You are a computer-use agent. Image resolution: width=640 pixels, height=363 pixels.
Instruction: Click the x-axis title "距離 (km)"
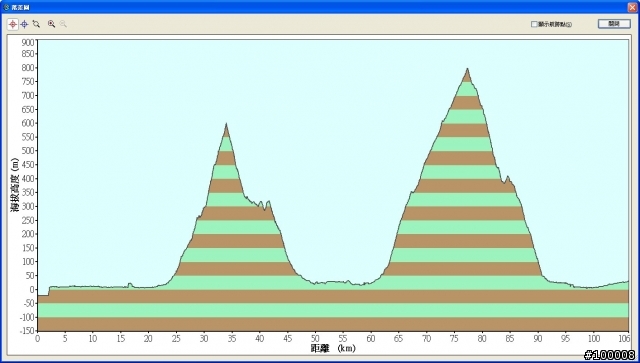(333, 348)
